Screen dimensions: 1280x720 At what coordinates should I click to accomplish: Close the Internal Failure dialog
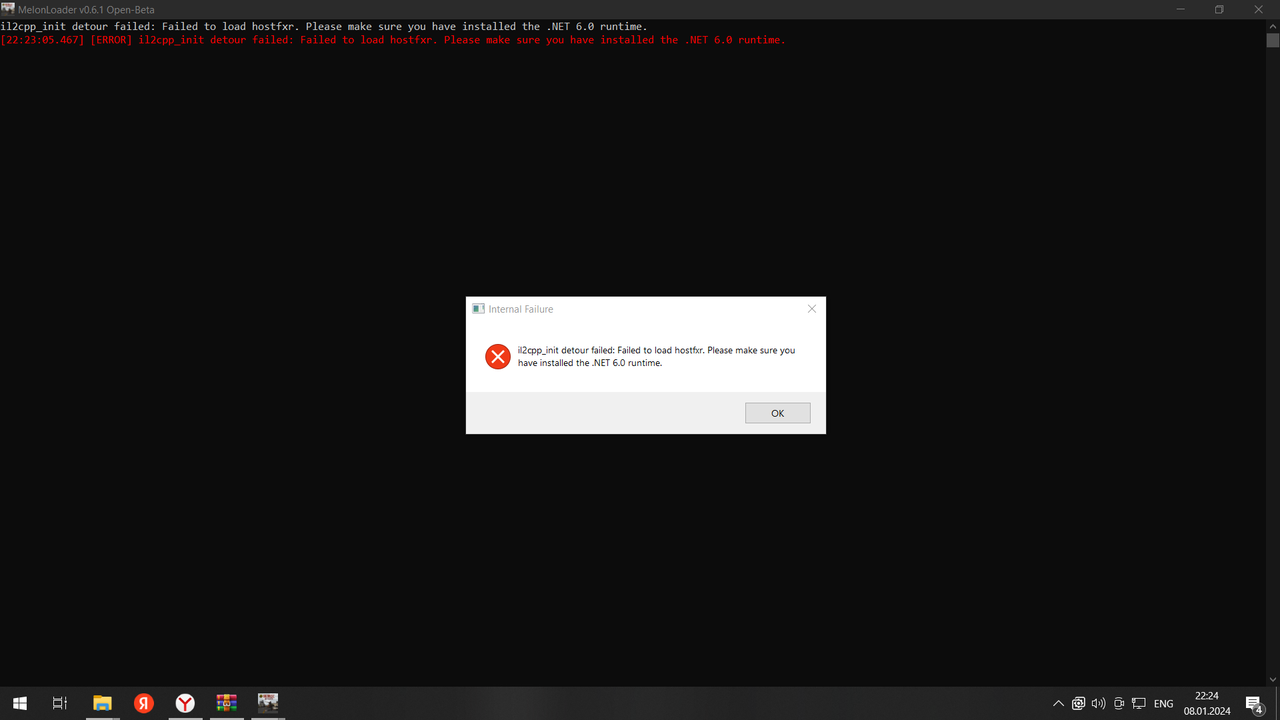click(x=812, y=309)
